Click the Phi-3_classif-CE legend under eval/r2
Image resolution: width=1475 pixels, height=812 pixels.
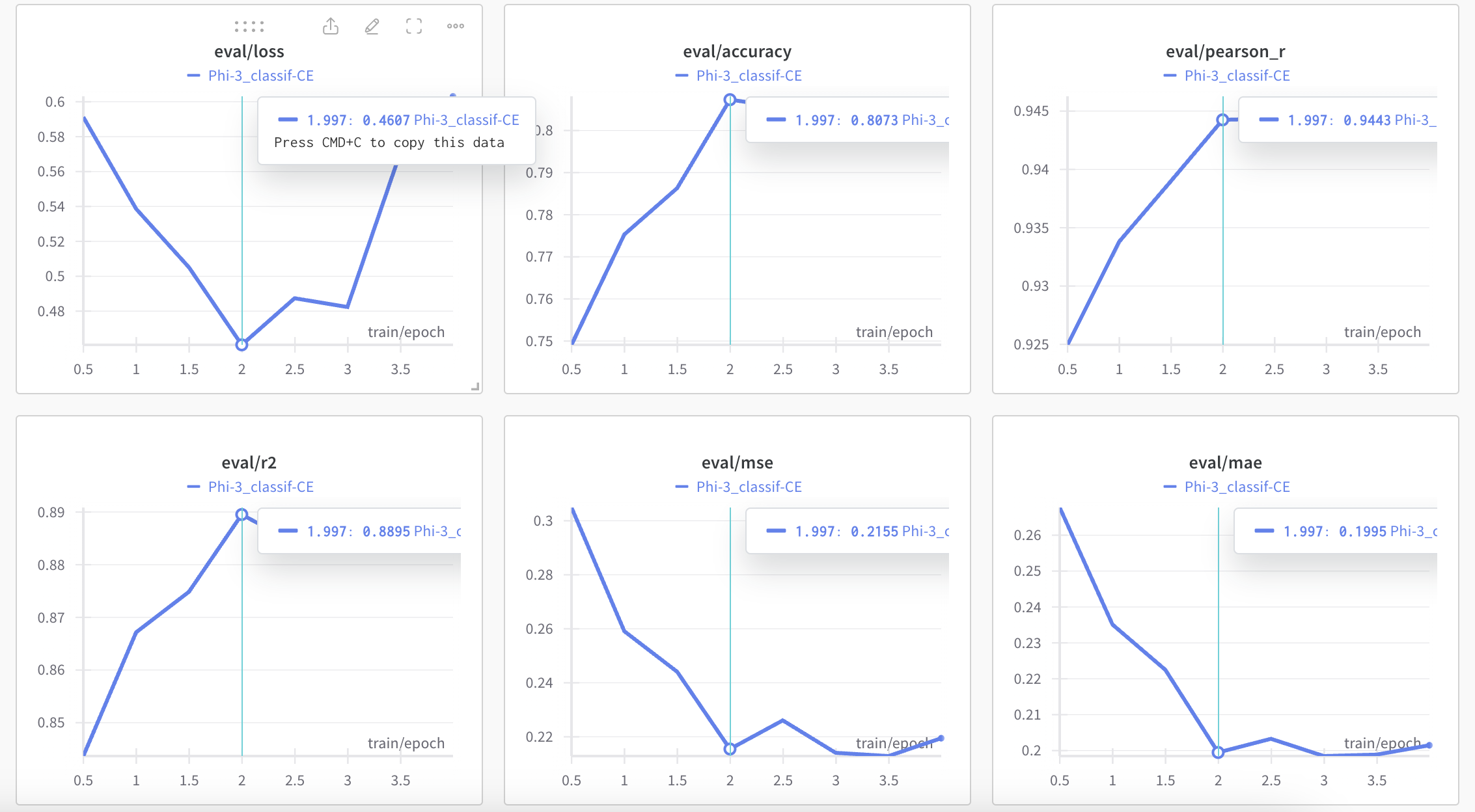pyautogui.click(x=260, y=487)
